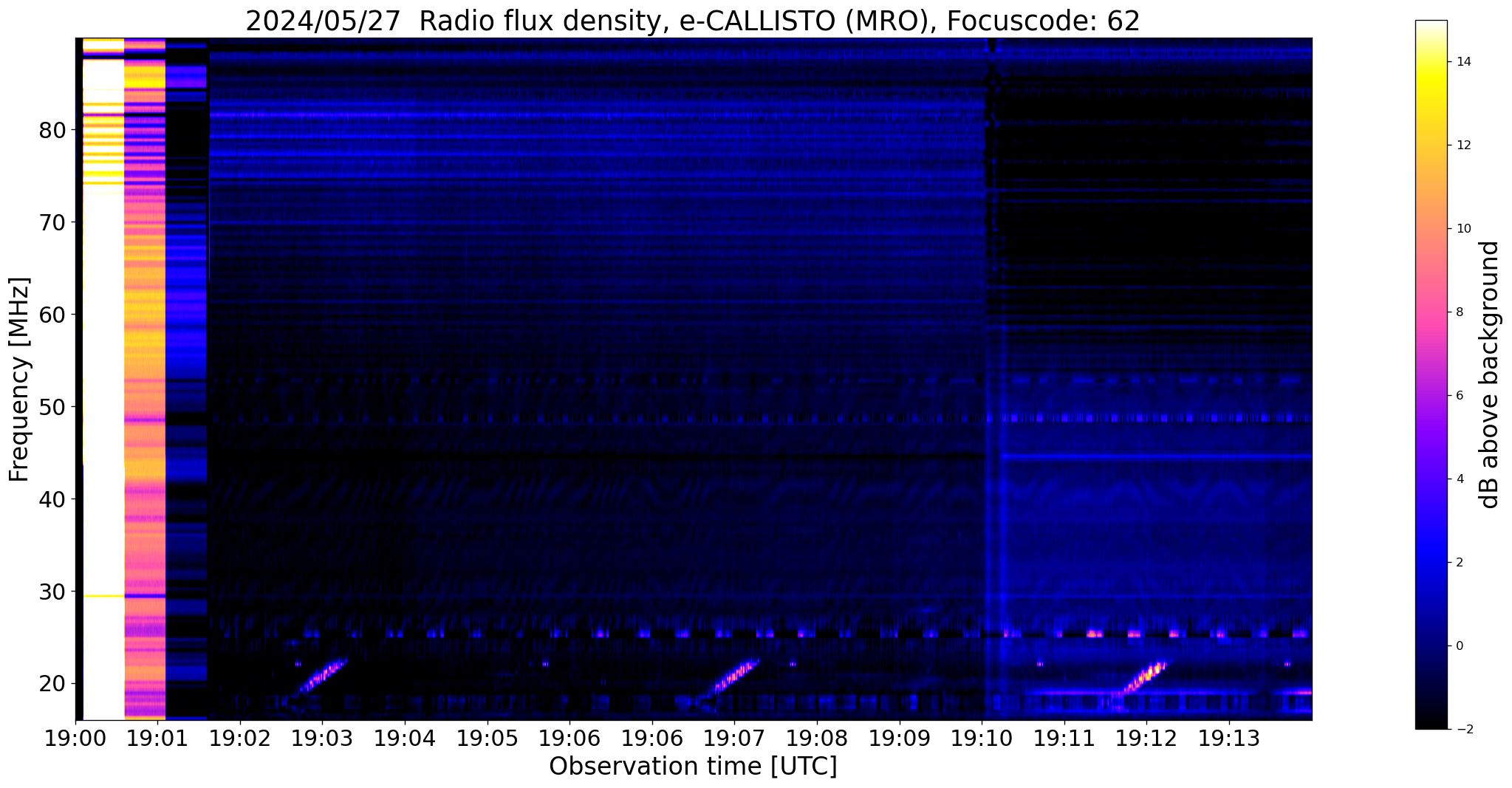Click the bright drifting burst near 19:12

click(x=1145, y=676)
